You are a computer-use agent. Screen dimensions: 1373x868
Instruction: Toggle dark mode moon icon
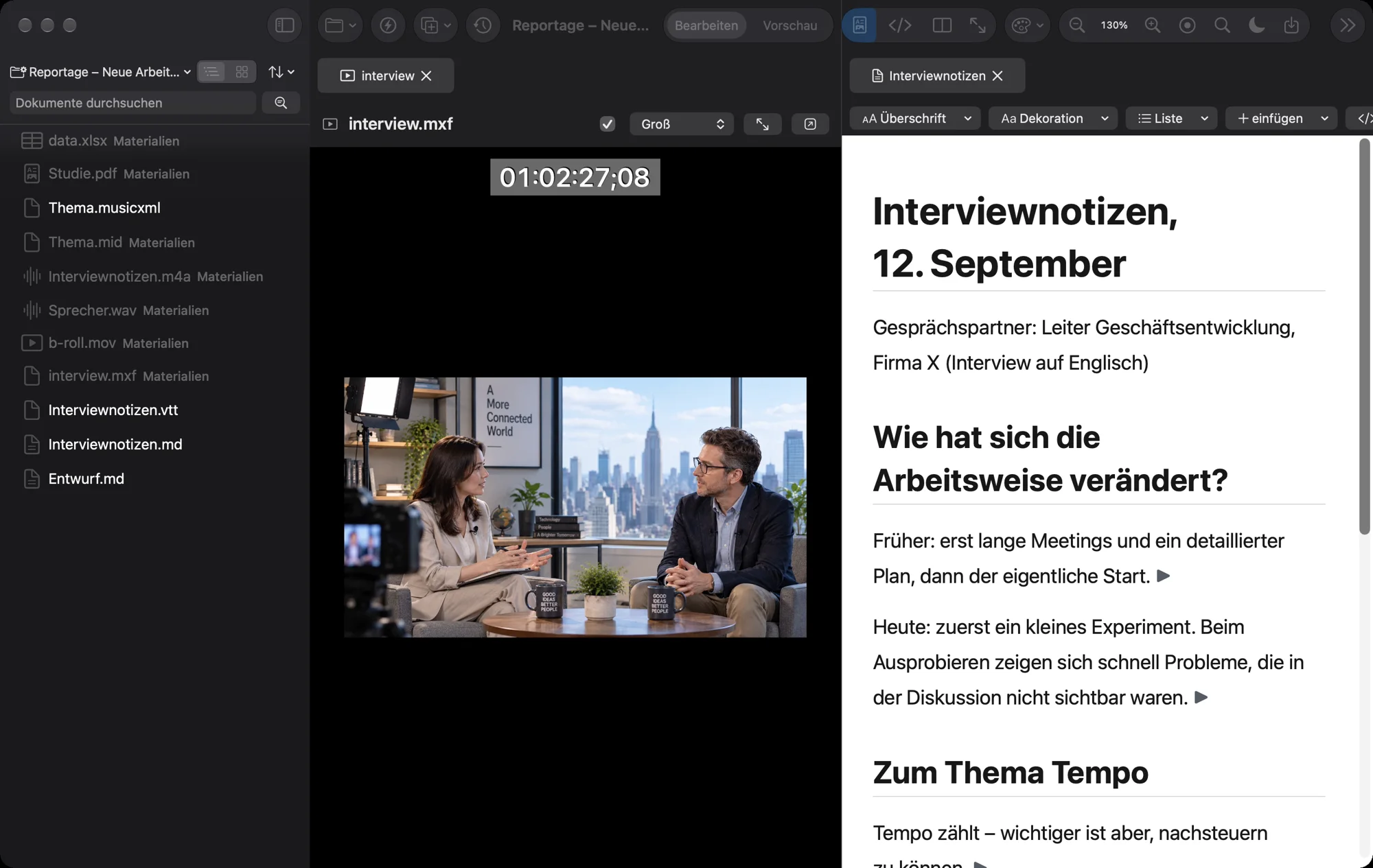point(1256,25)
